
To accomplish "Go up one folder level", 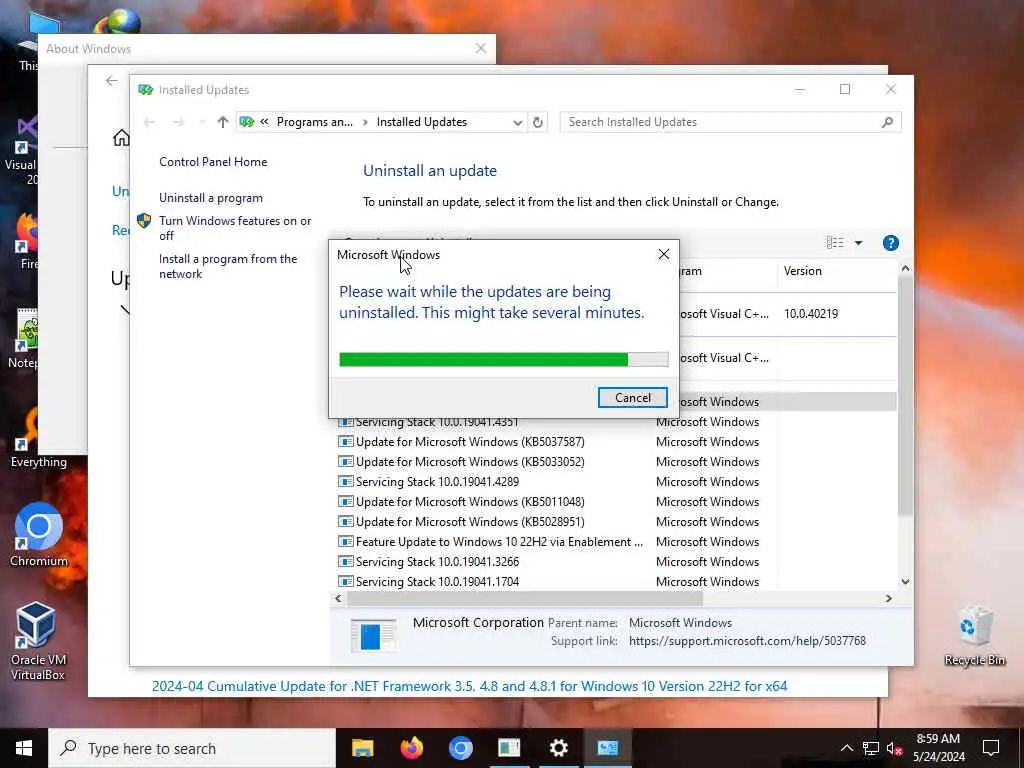I will [x=223, y=122].
